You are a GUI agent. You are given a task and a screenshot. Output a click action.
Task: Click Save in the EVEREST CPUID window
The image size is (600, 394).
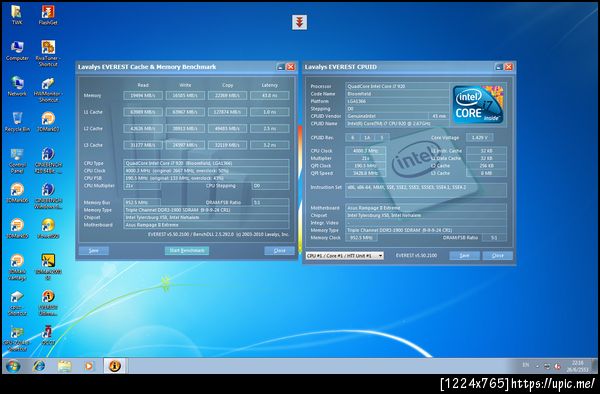coord(465,256)
